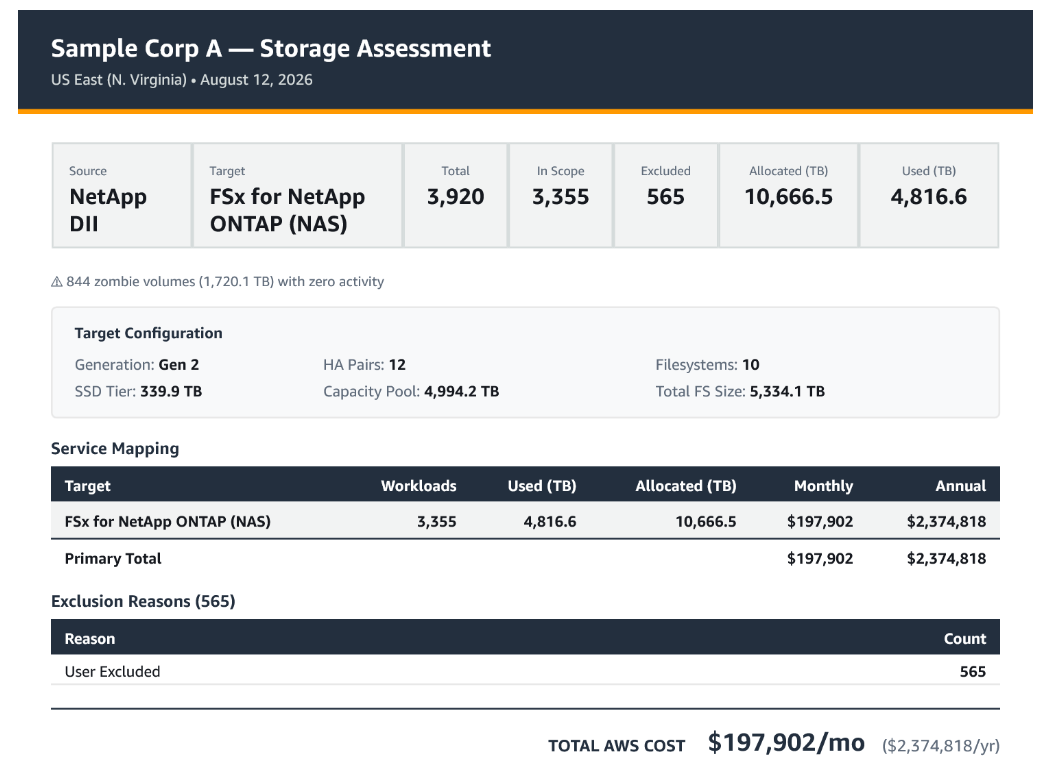Click the 'HA Pairs: 12' entry
This screenshot has height=760, width=1050.
tap(364, 365)
